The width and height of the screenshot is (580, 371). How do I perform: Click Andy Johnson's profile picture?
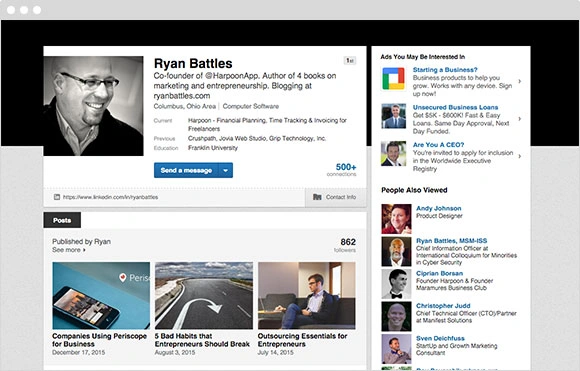(x=396, y=219)
